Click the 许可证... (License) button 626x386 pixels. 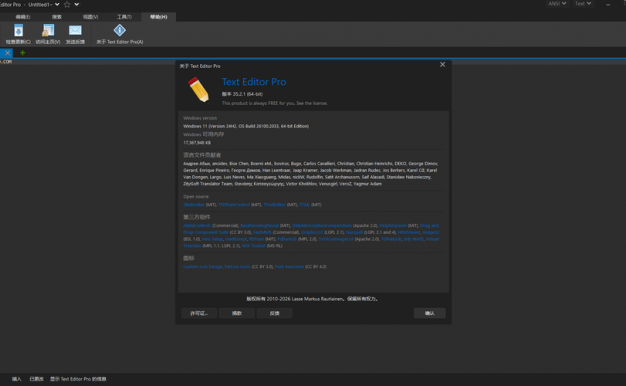[x=199, y=313]
